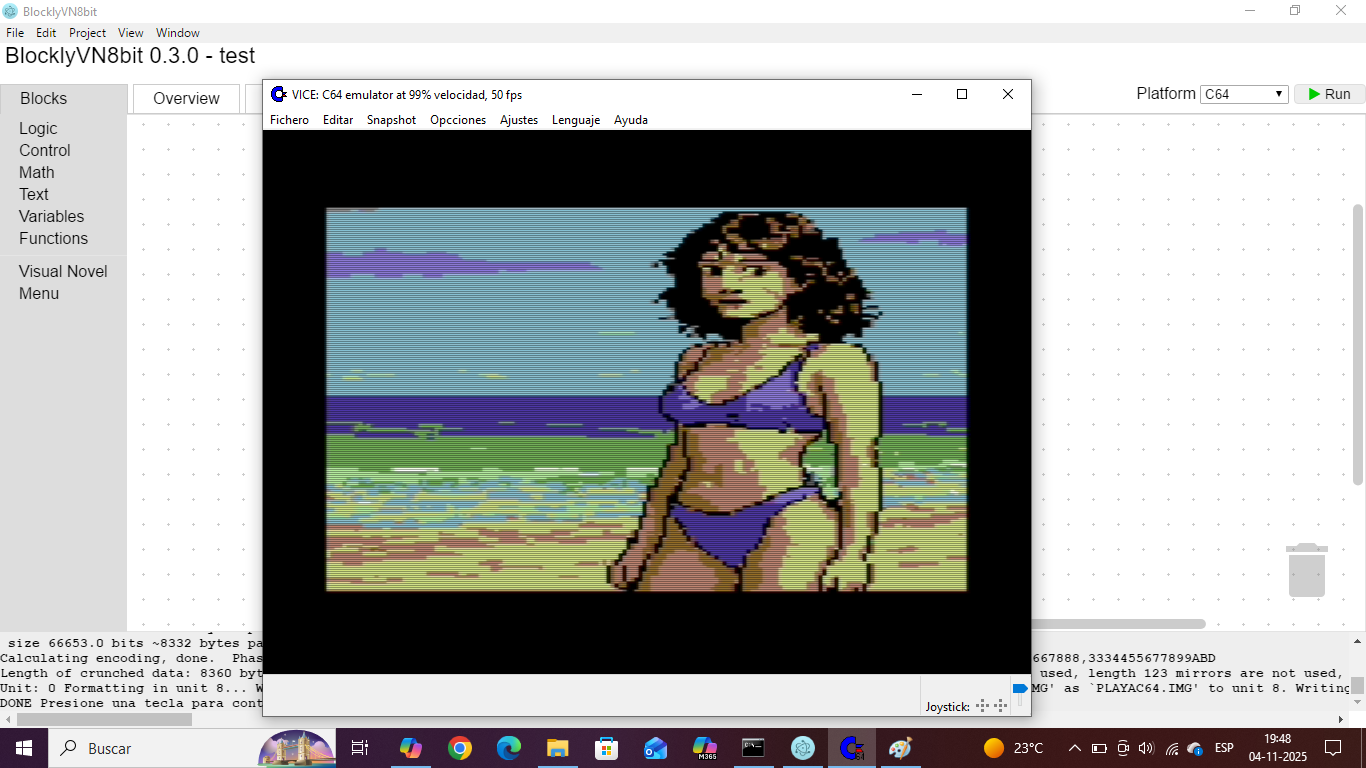
Task: Click the London Bridge search highlight image
Action: pyautogui.click(x=297, y=748)
